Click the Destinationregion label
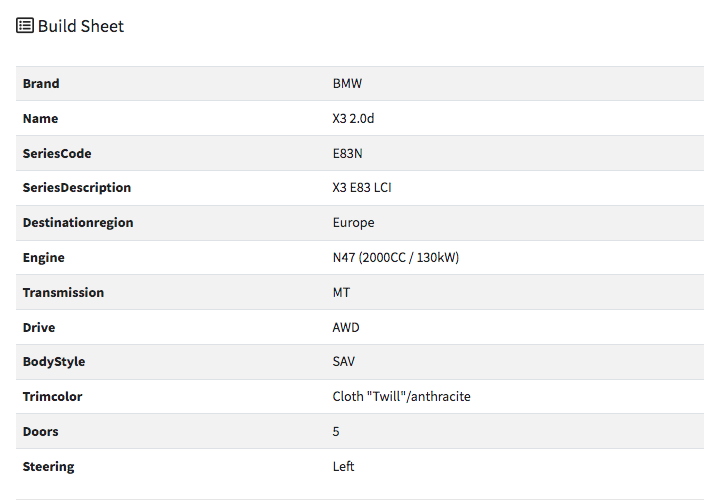Screen dimensions: 710x501 [x=78, y=222]
